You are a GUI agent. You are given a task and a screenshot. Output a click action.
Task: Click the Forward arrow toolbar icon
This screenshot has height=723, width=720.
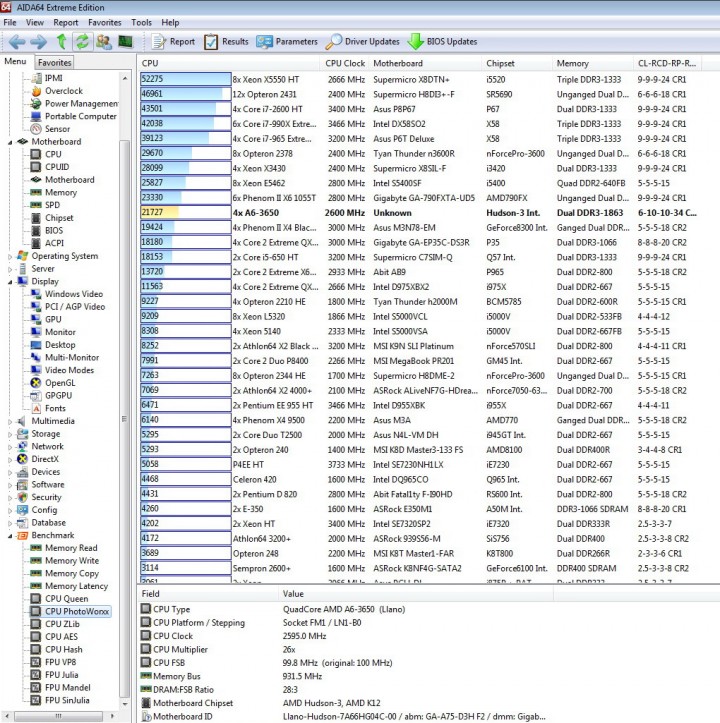tap(39, 42)
